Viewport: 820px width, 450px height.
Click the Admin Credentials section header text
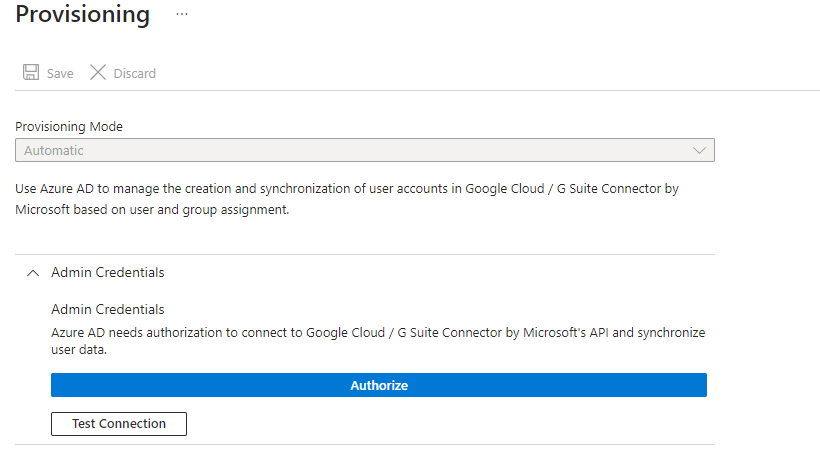pos(107,272)
